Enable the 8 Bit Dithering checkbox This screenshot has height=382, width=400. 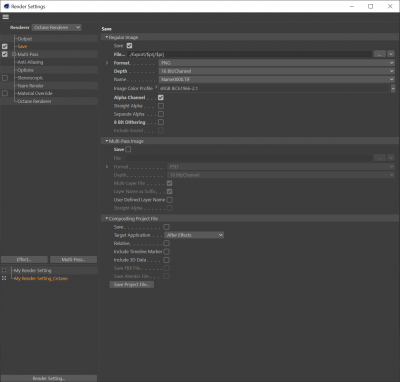click(161, 122)
